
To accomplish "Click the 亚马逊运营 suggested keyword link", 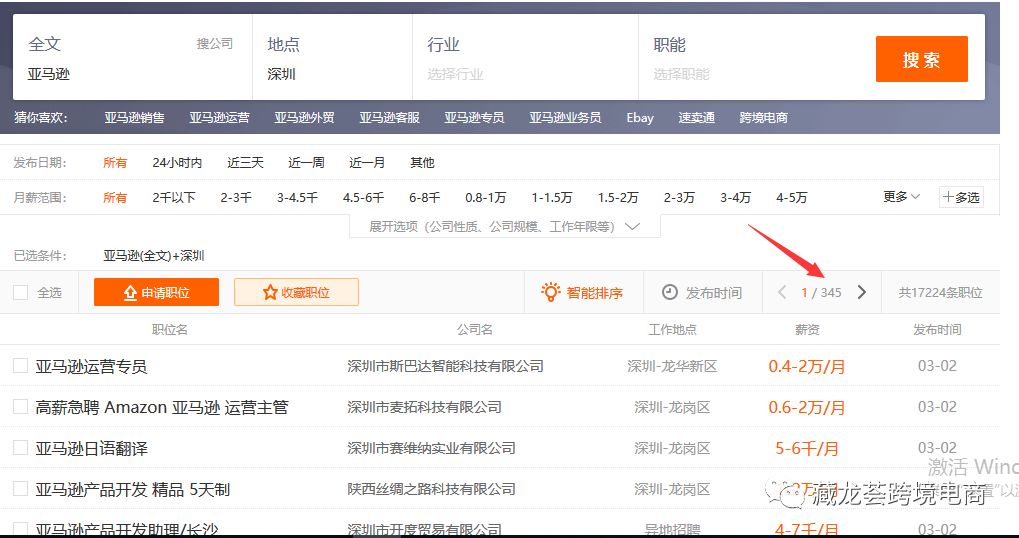I will (x=219, y=118).
